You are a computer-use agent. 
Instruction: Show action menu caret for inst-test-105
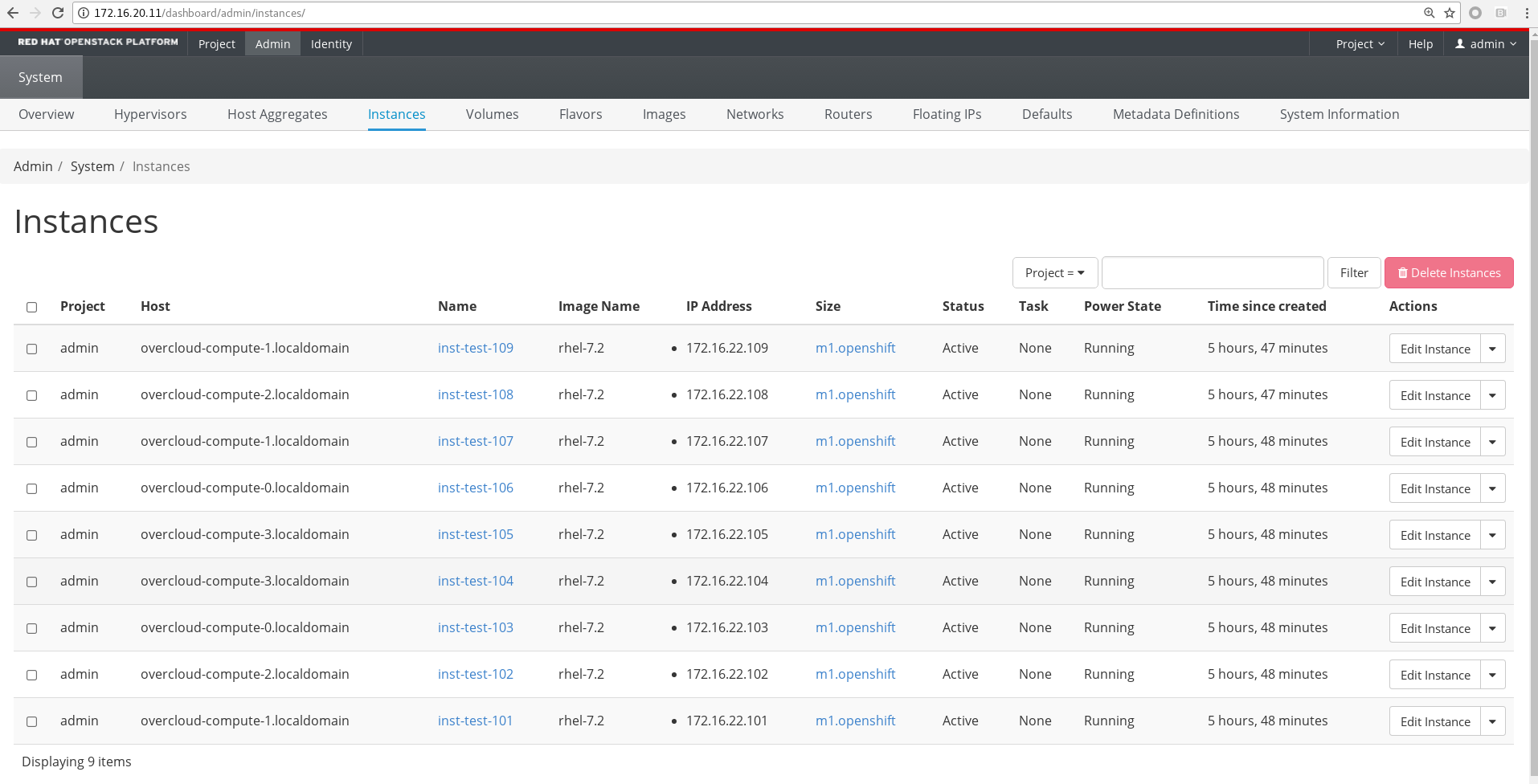pyautogui.click(x=1493, y=535)
